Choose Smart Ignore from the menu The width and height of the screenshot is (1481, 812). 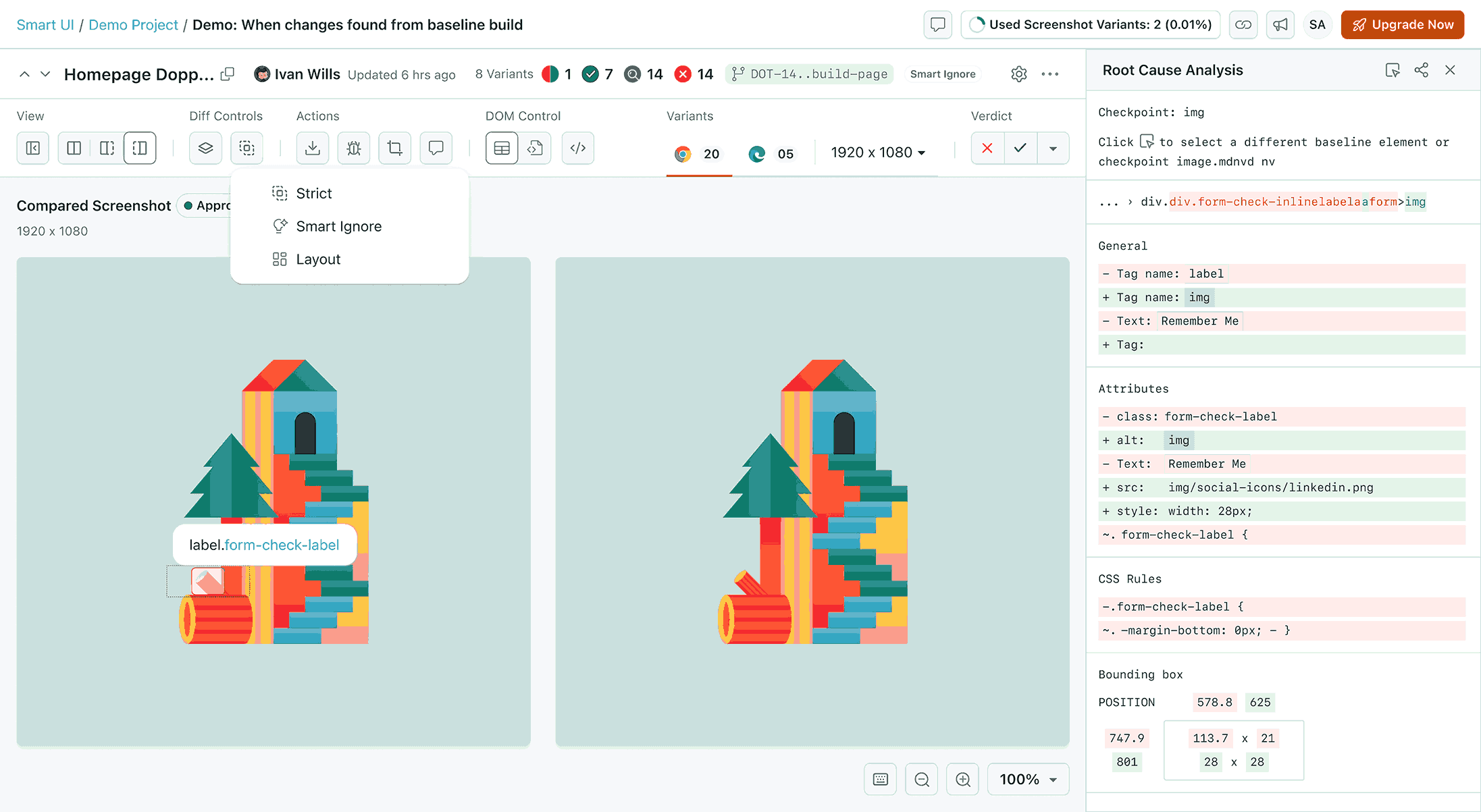(338, 227)
